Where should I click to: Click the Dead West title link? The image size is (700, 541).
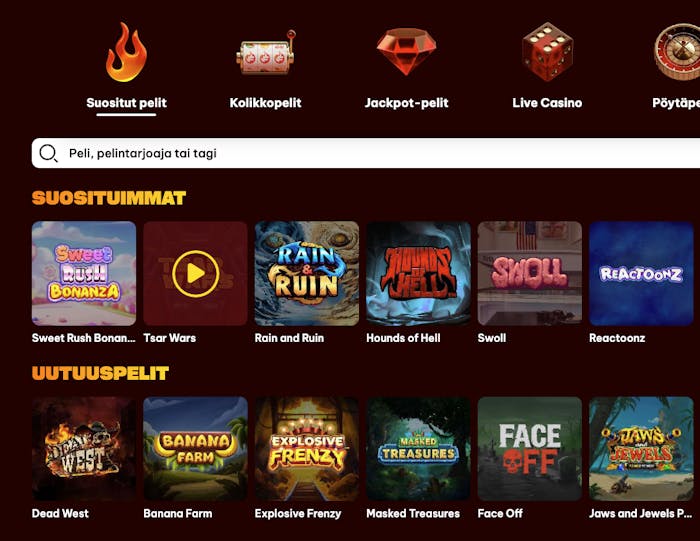point(60,513)
